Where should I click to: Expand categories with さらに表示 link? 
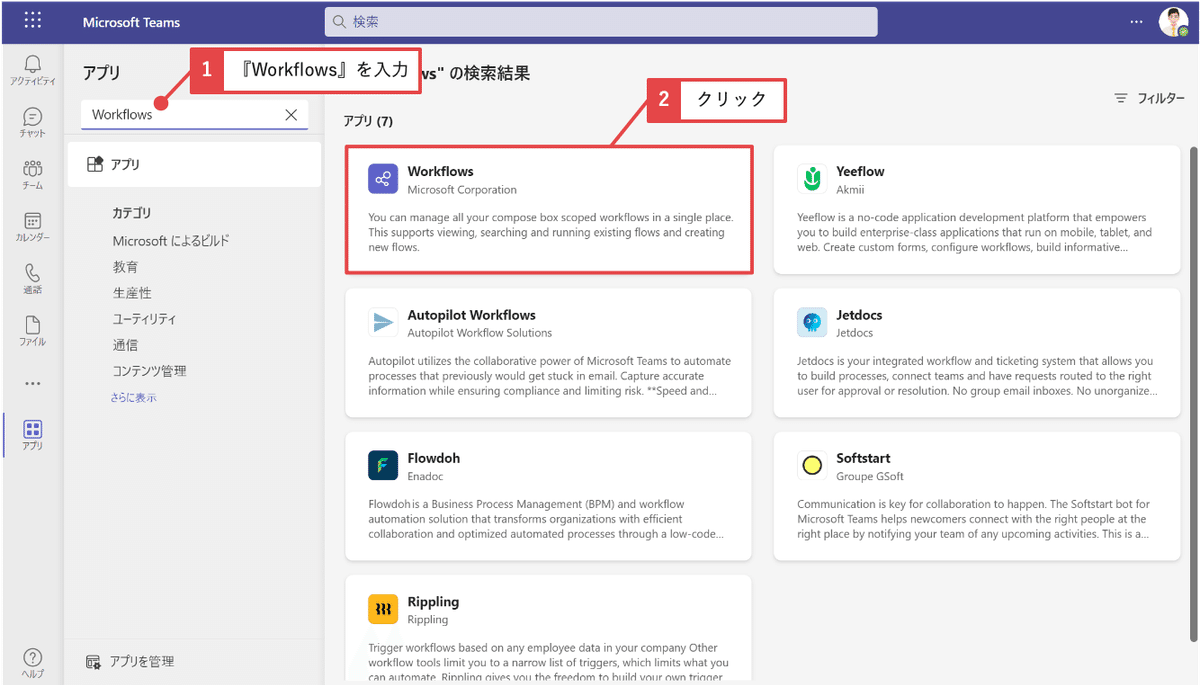click(x=133, y=397)
